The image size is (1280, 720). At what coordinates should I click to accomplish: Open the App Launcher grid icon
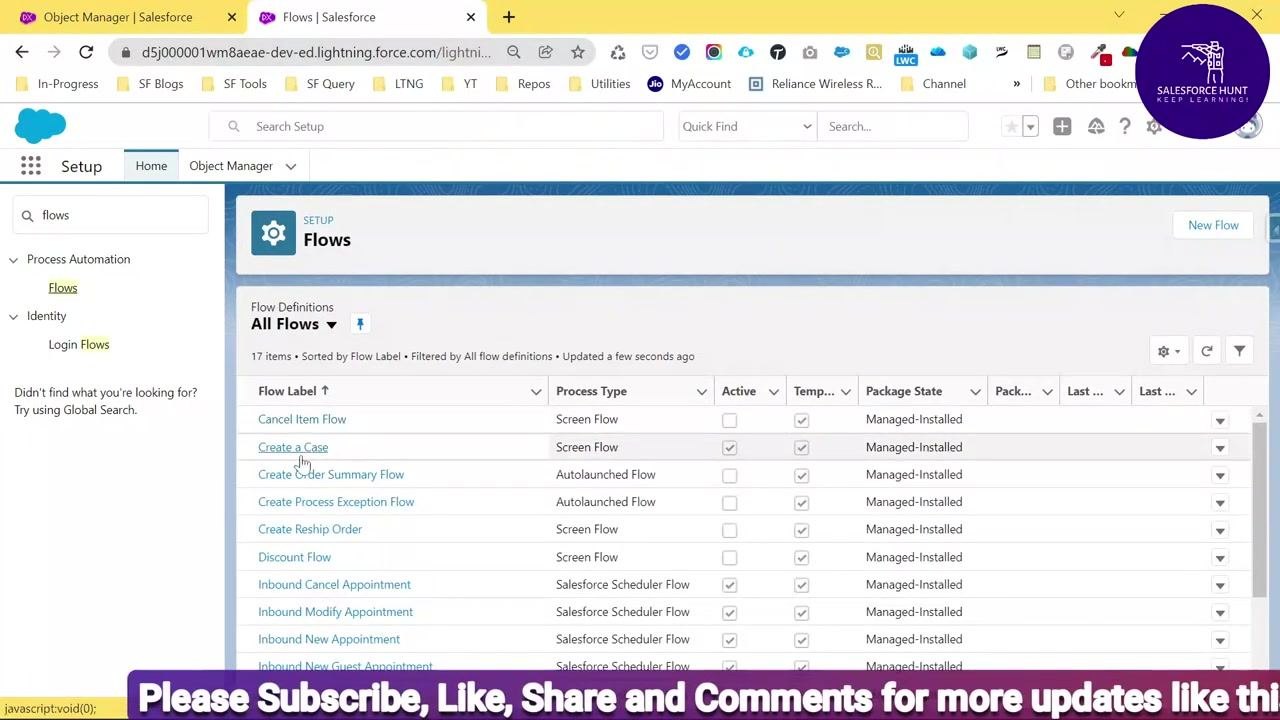pos(31,166)
